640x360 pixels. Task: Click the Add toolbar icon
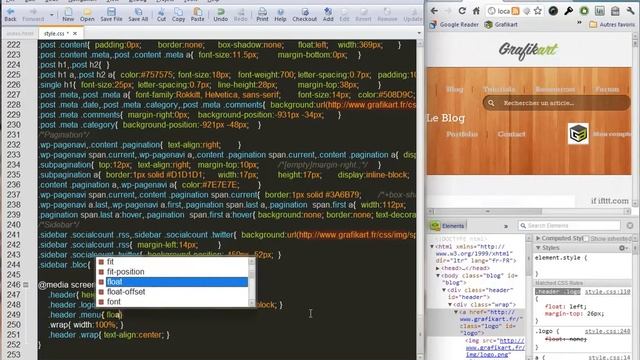click(x=328, y=15)
